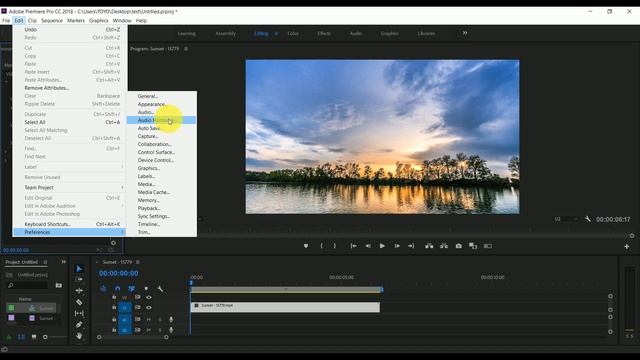Toggle nest sequence insert mode
The image size is (640, 360).
pos(103,289)
